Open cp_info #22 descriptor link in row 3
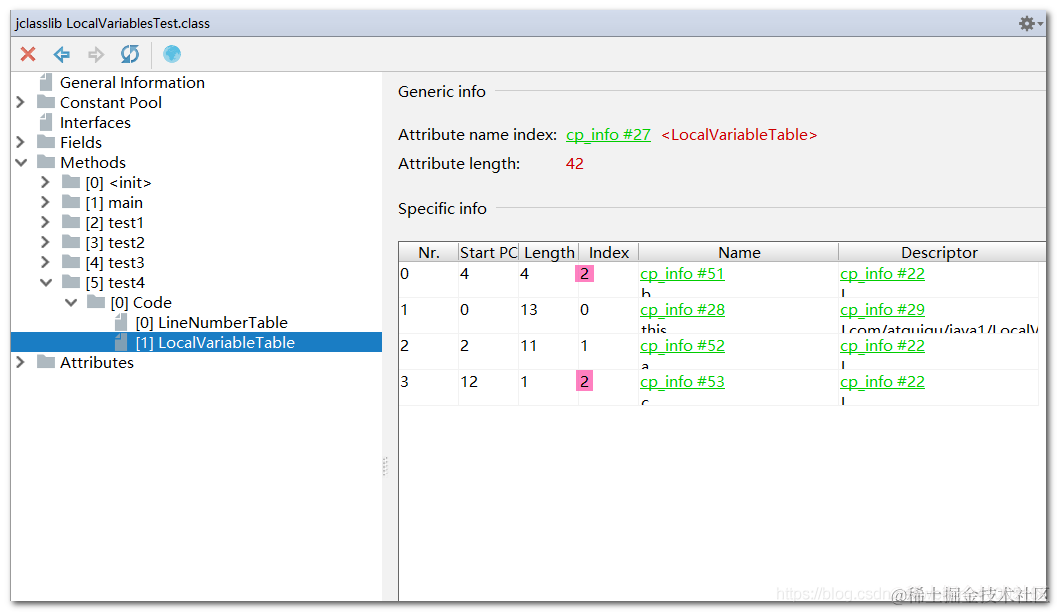 coord(882,381)
